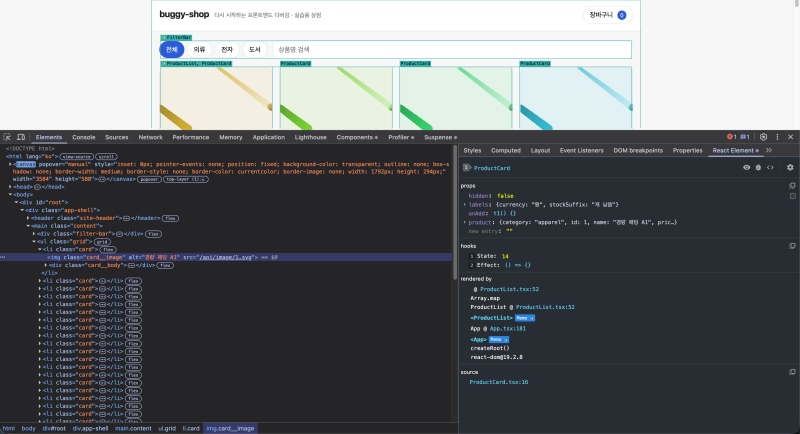
Task: Open the Memory tab
Action: (x=231, y=137)
